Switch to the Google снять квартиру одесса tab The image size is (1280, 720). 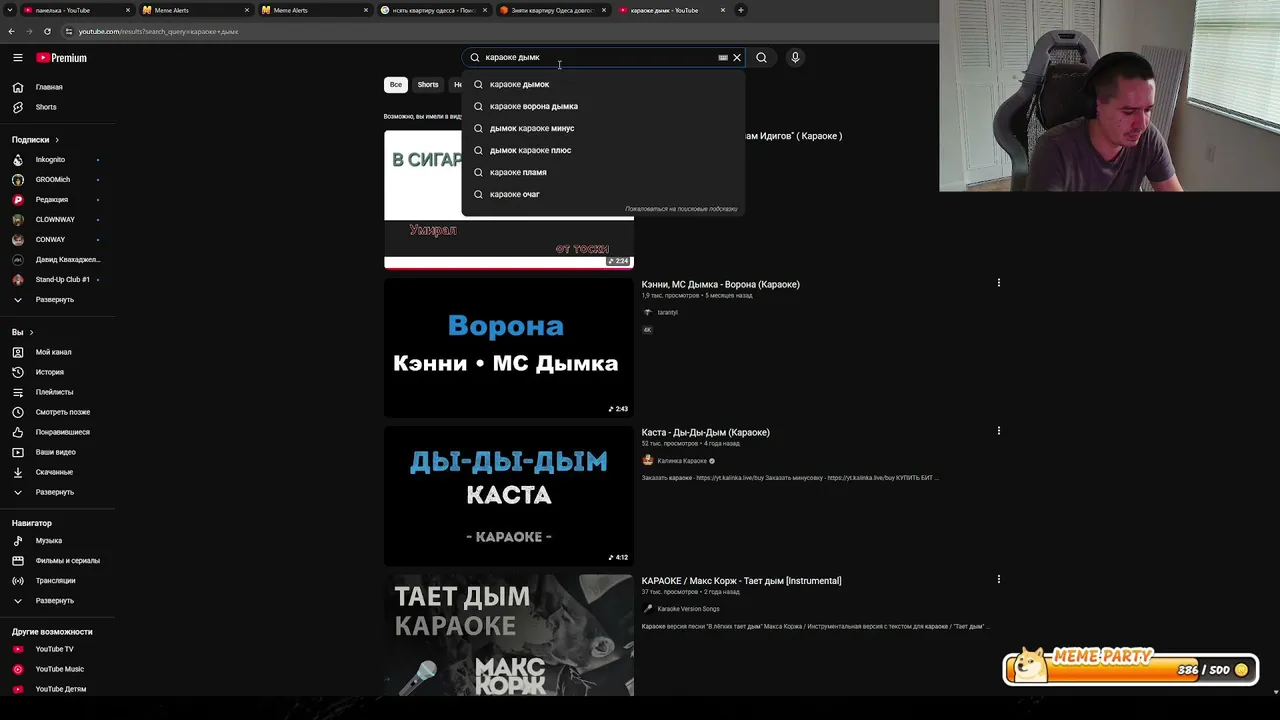pyautogui.click(x=434, y=10)
